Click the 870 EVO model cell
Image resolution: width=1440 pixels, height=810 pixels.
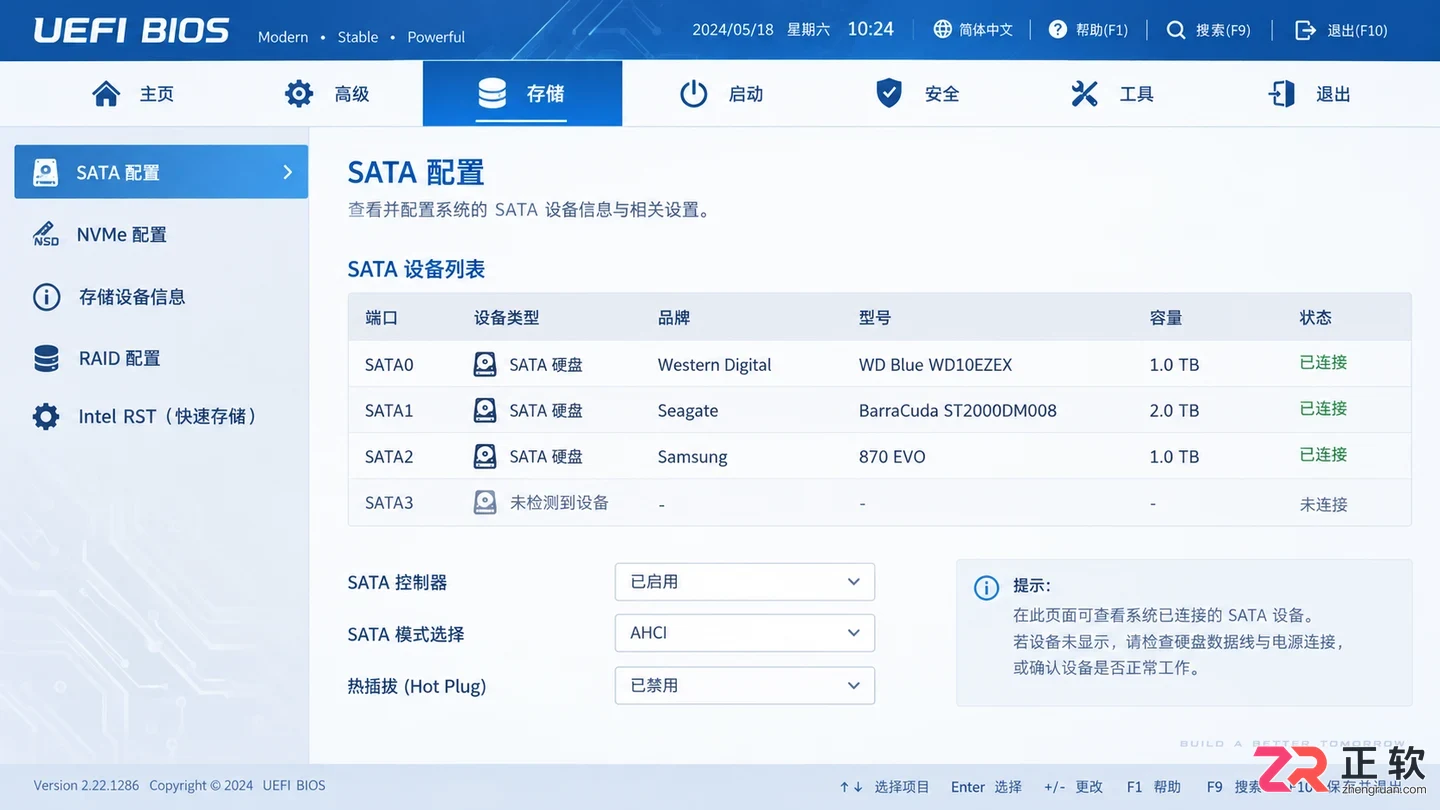coord(892,457)
